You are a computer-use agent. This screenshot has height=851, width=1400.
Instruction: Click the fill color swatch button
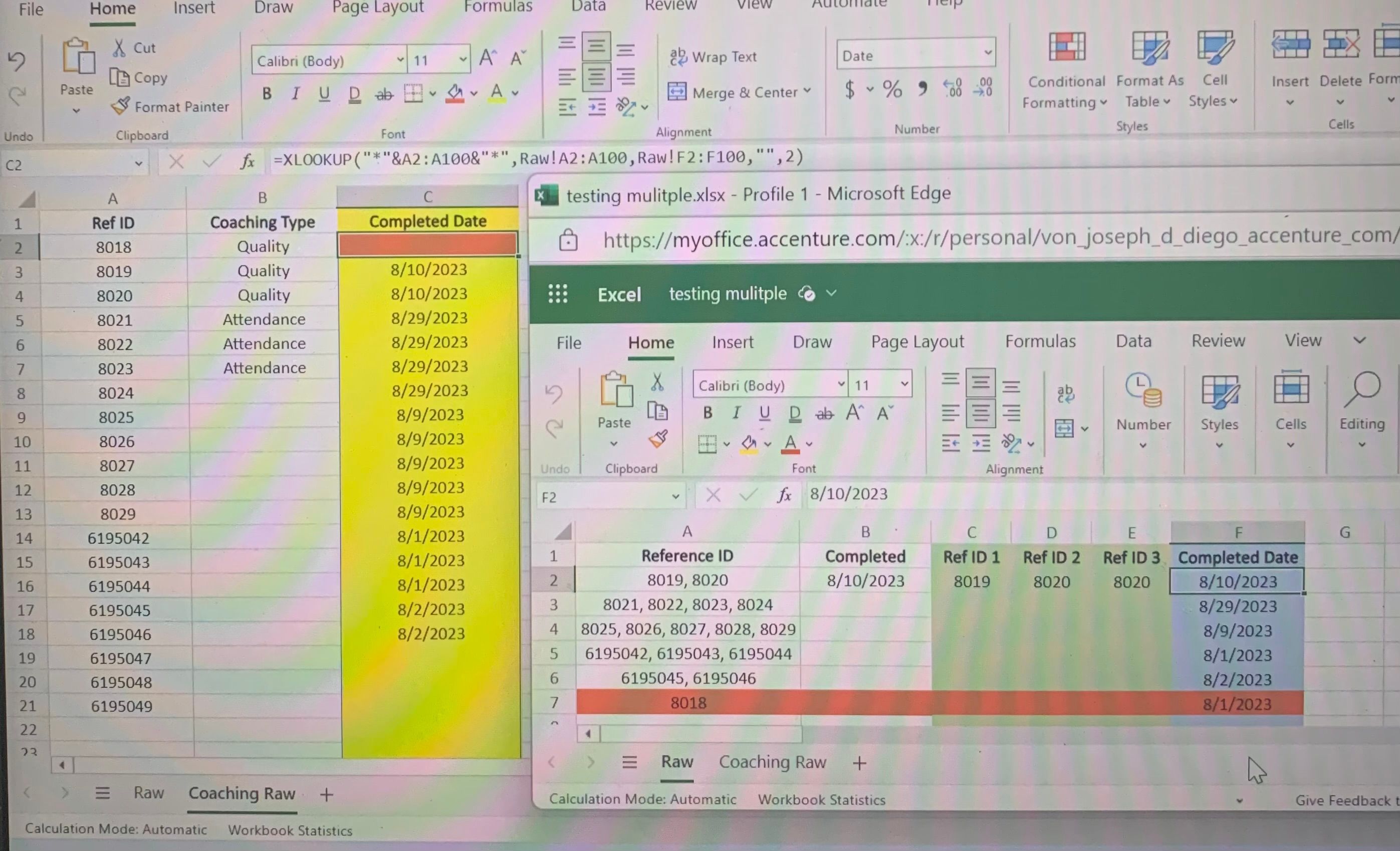point(454,93)
